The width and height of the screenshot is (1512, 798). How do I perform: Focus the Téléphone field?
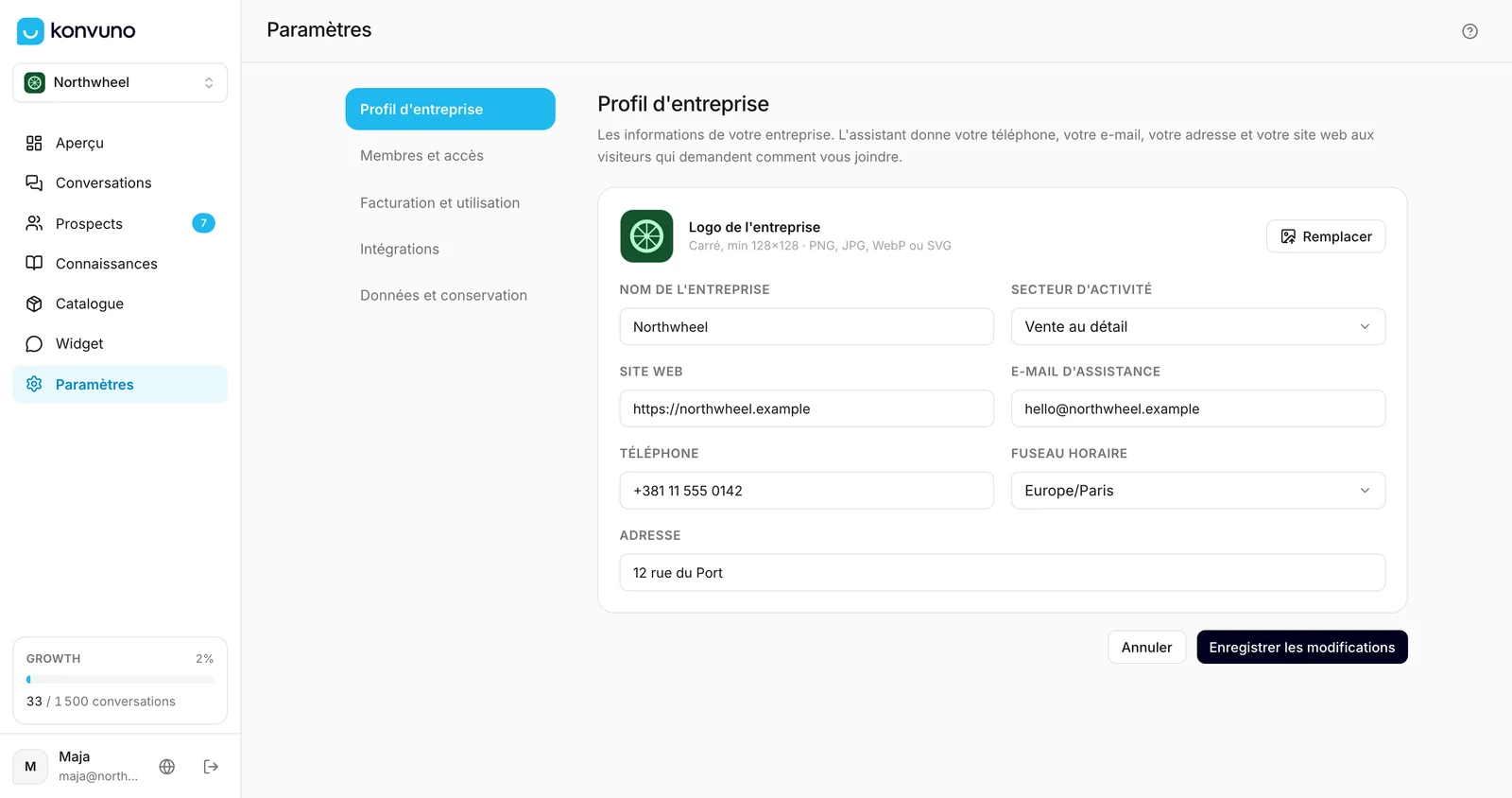pyautogui.click(x=806, y=491)
